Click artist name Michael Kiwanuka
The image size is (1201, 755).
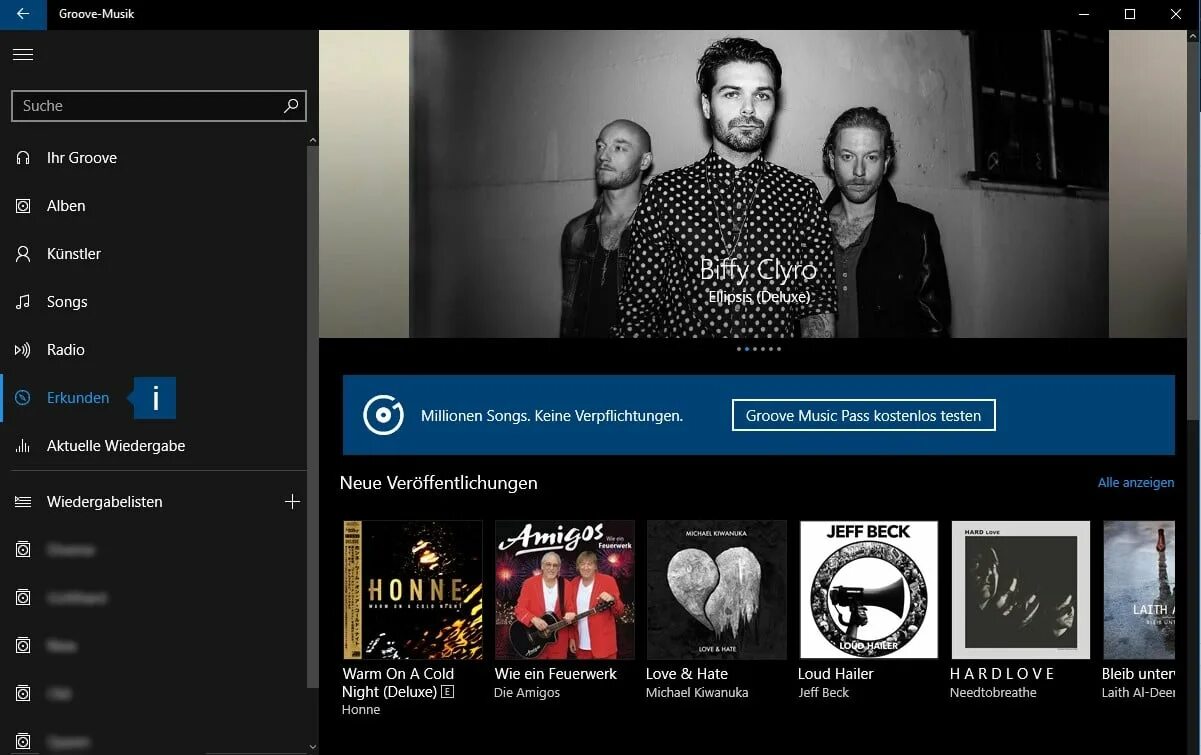697,692
